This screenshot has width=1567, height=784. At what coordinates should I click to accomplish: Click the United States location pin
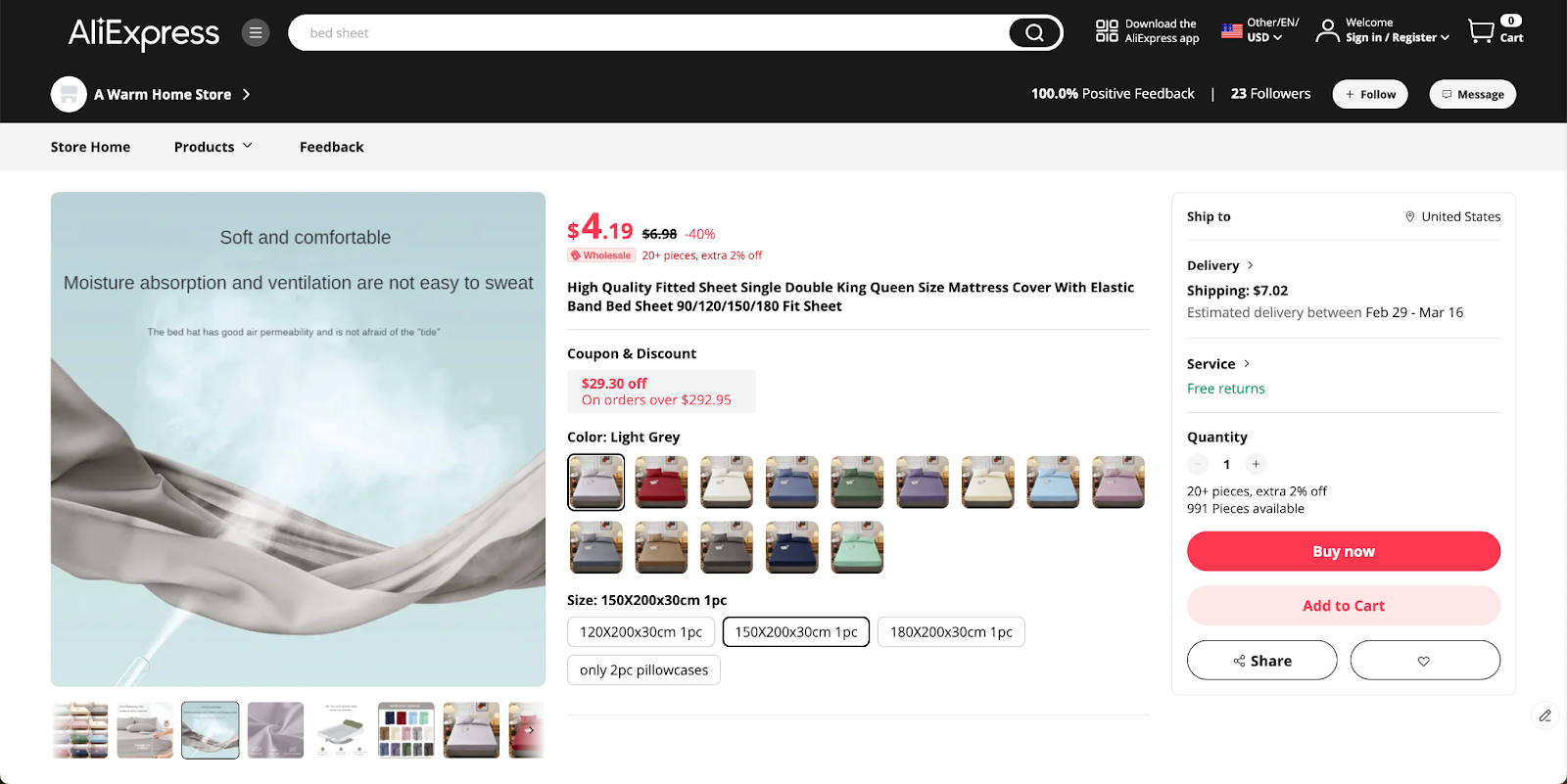(1410, 216)
